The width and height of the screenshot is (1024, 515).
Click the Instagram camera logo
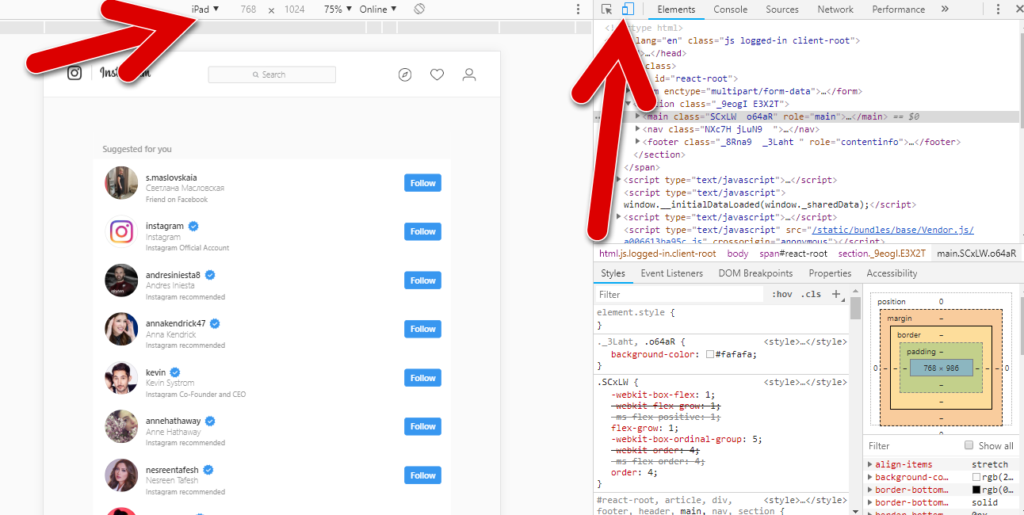coord(74,73)
